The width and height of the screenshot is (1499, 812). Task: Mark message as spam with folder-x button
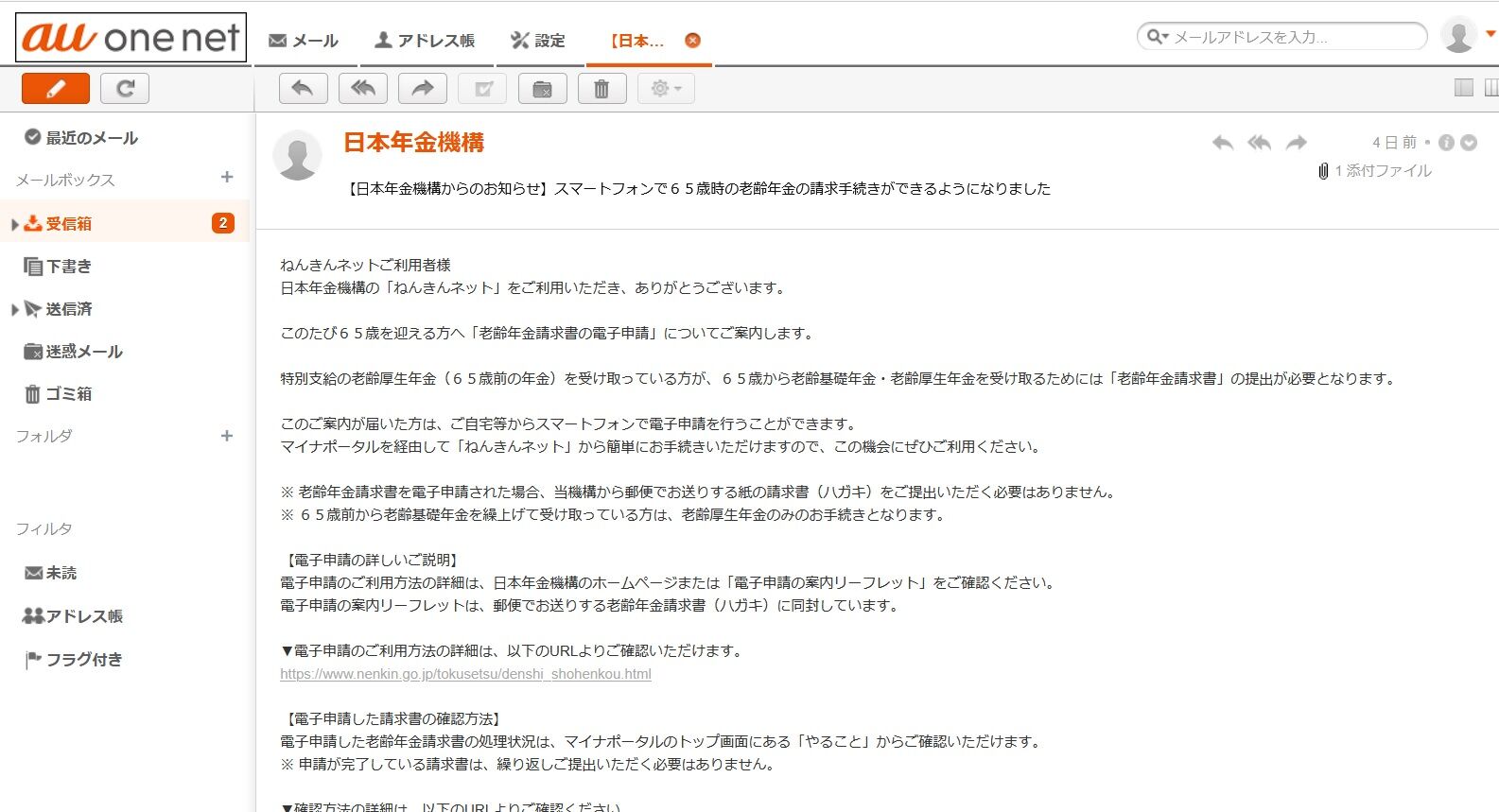point(542,89)
